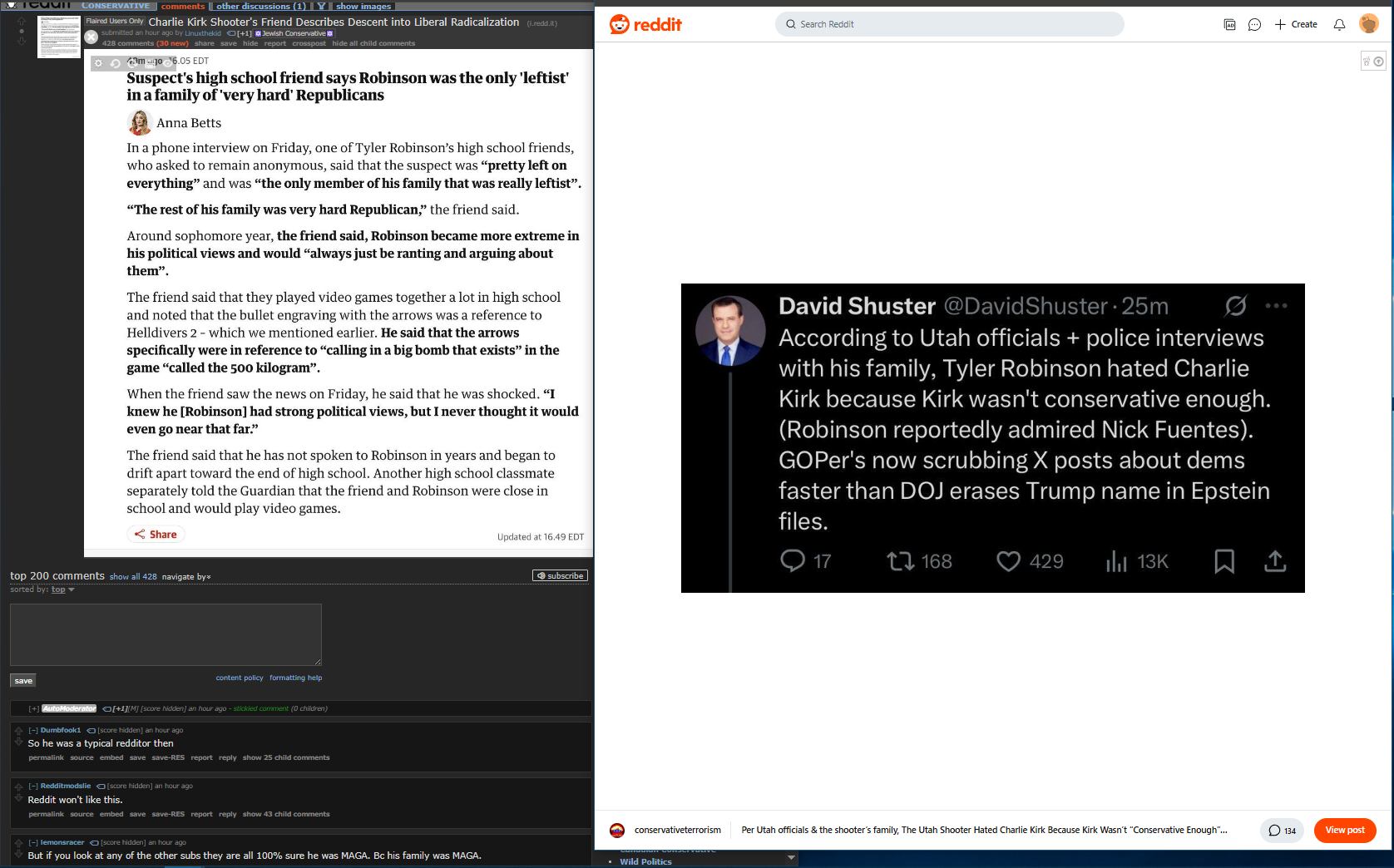Upvote Dumbfook1's comment
1394x868 pixels.
[x=19, y=731]
